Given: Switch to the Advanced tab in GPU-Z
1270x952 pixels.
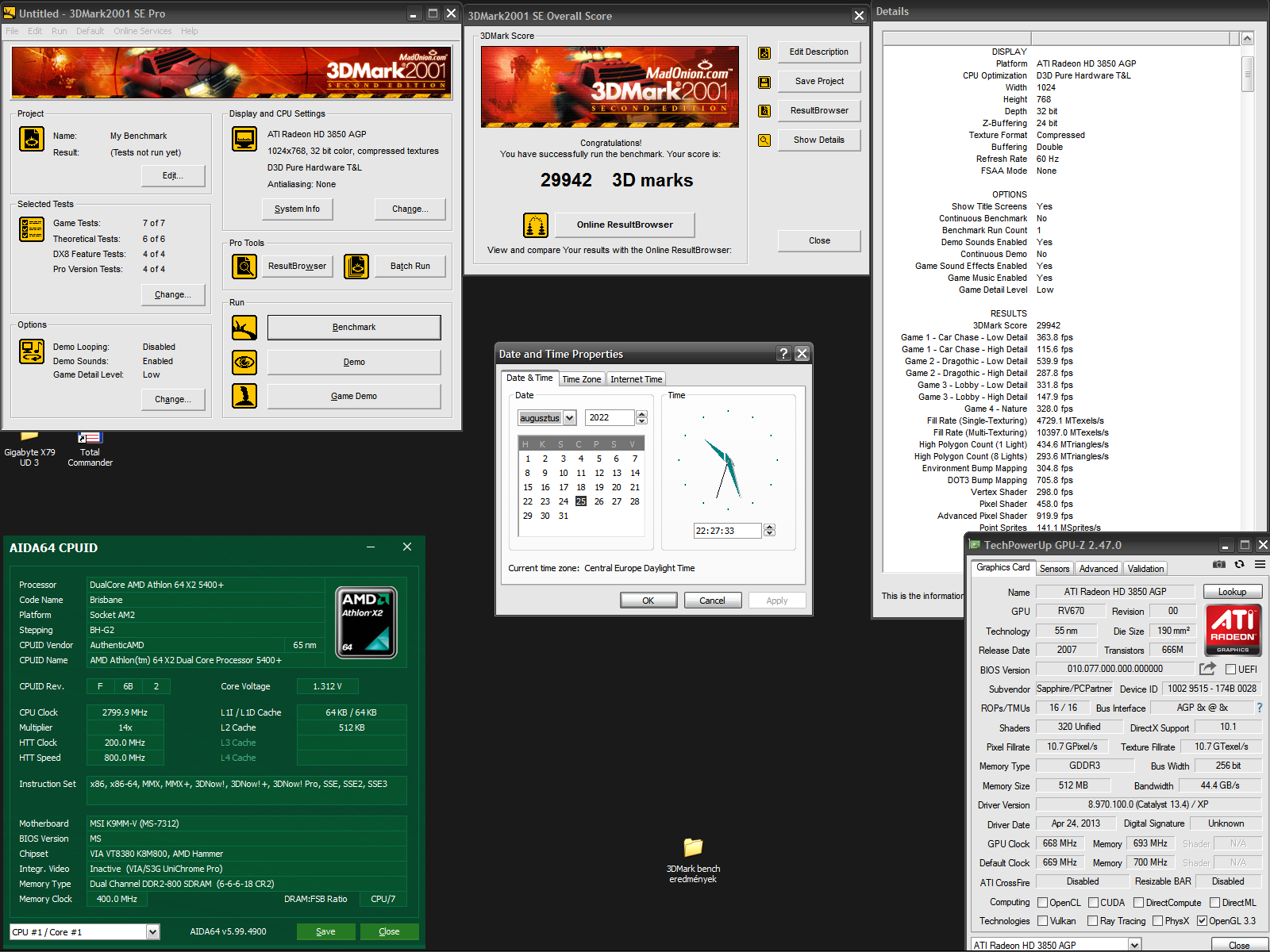Looking at the screenshot, I should (x=1098, y=568).
